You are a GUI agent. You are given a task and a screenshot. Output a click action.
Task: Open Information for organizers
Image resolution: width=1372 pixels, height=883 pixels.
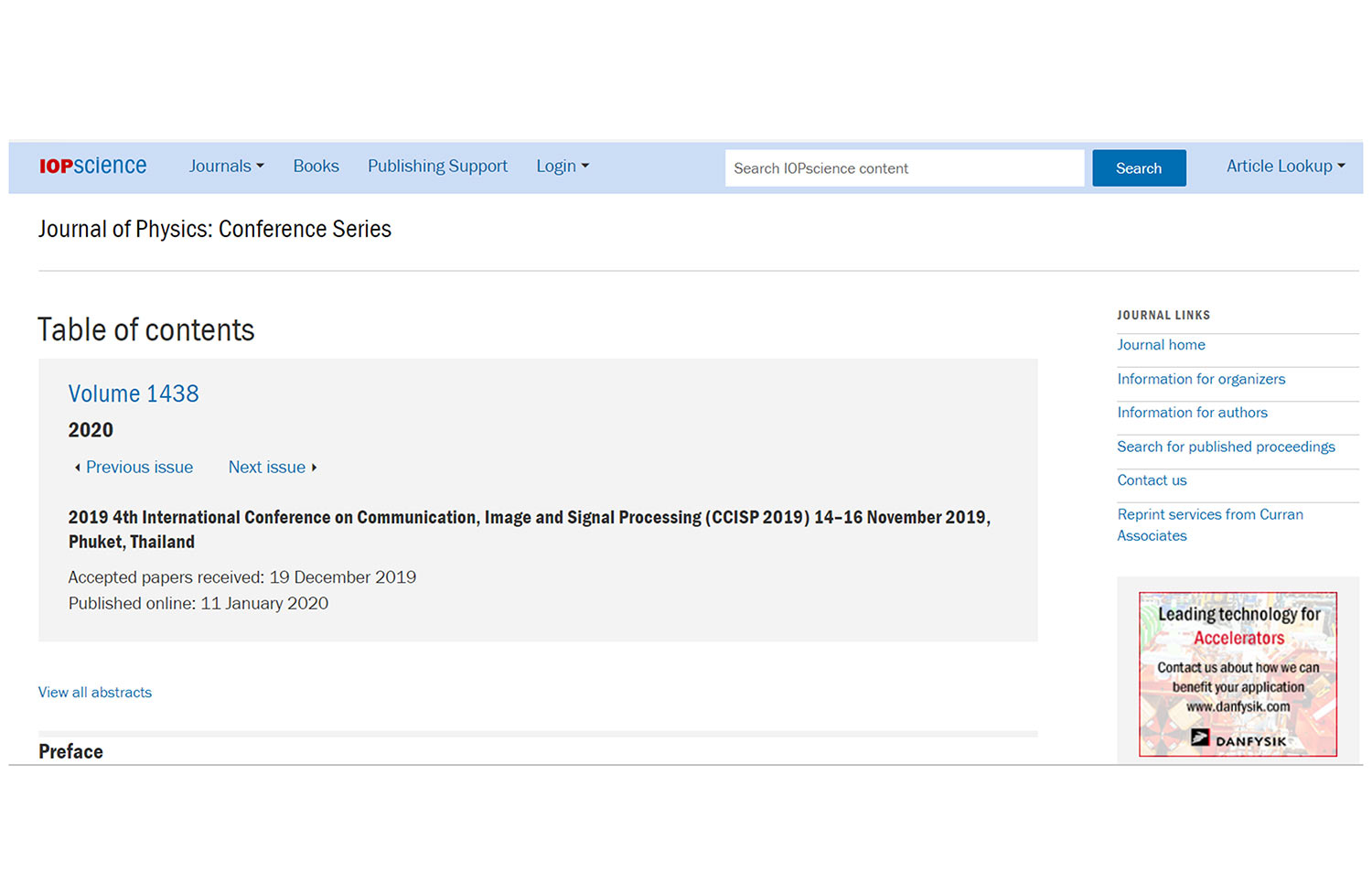[x=1201, y=379]
